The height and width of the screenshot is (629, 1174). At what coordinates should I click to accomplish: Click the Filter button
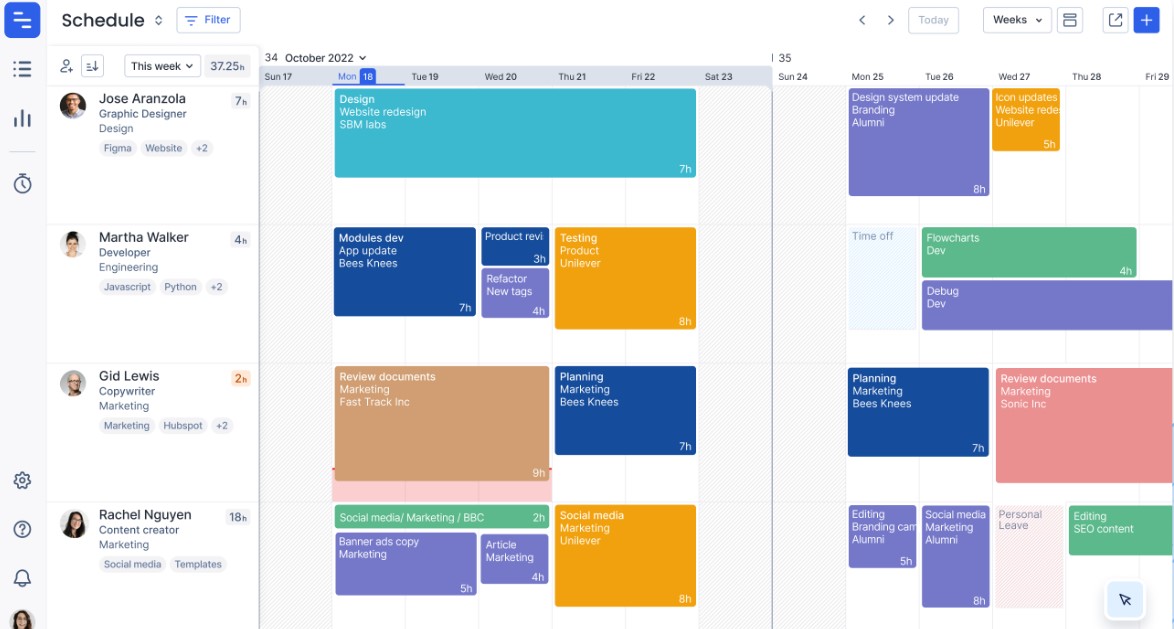208,20
